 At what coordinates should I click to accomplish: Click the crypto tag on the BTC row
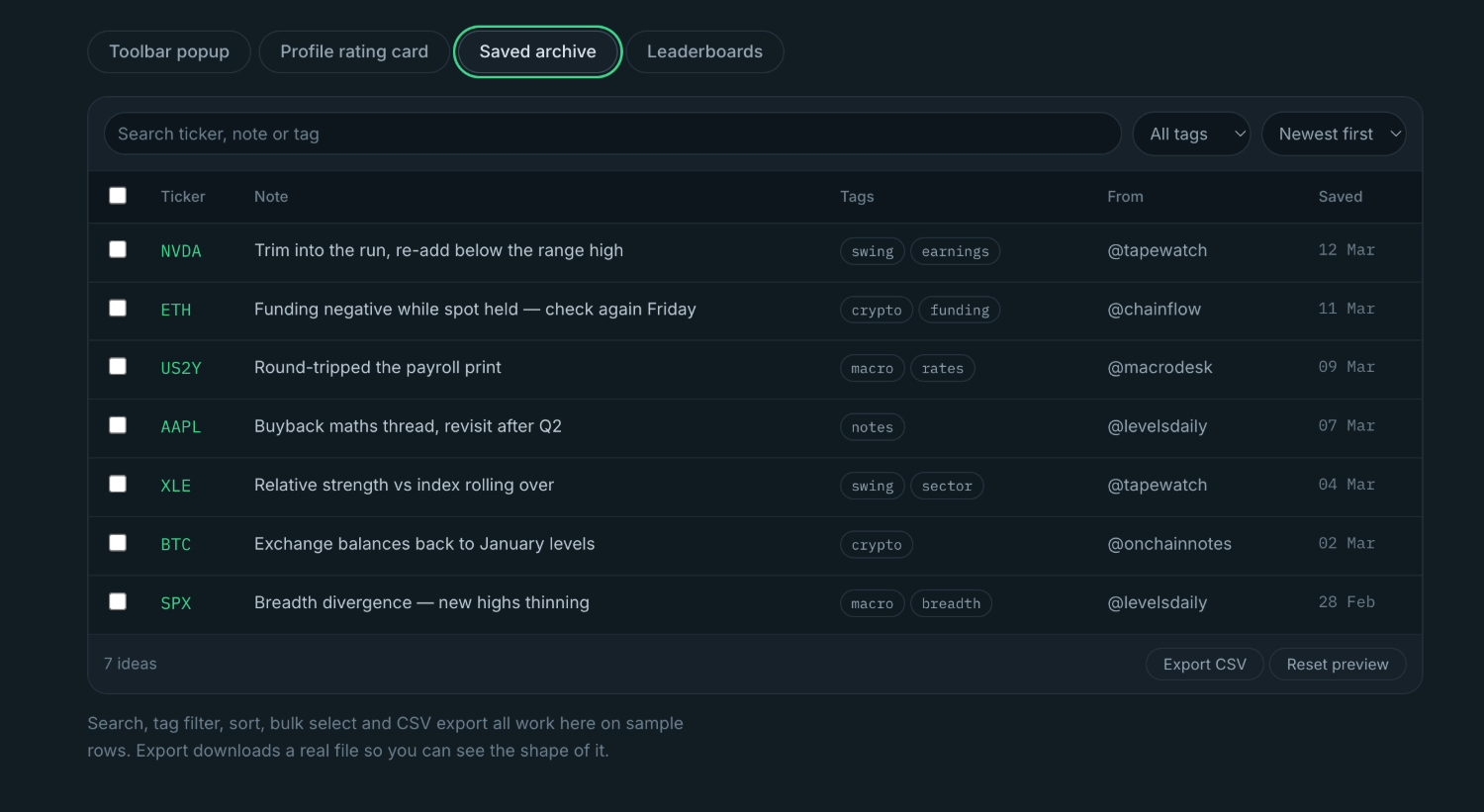[x=877, y=545]
